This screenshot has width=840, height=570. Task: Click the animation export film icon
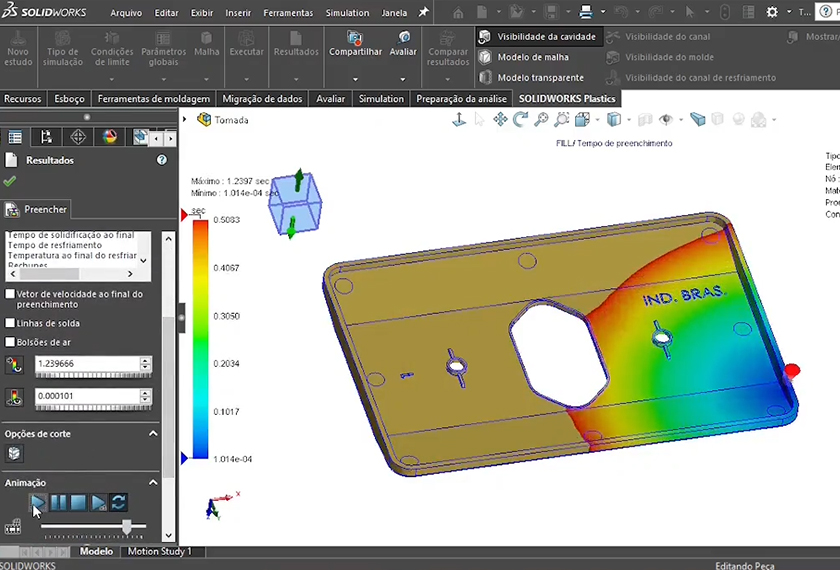coord(13,527)
